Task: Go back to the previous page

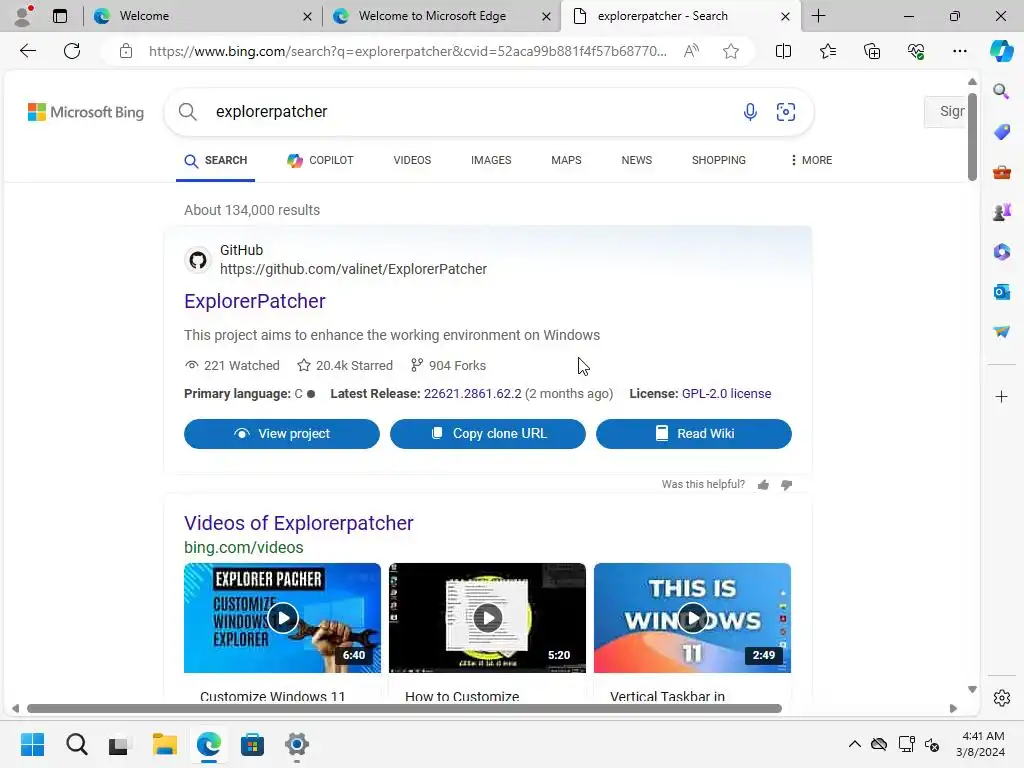Action: tap(27, 51)
